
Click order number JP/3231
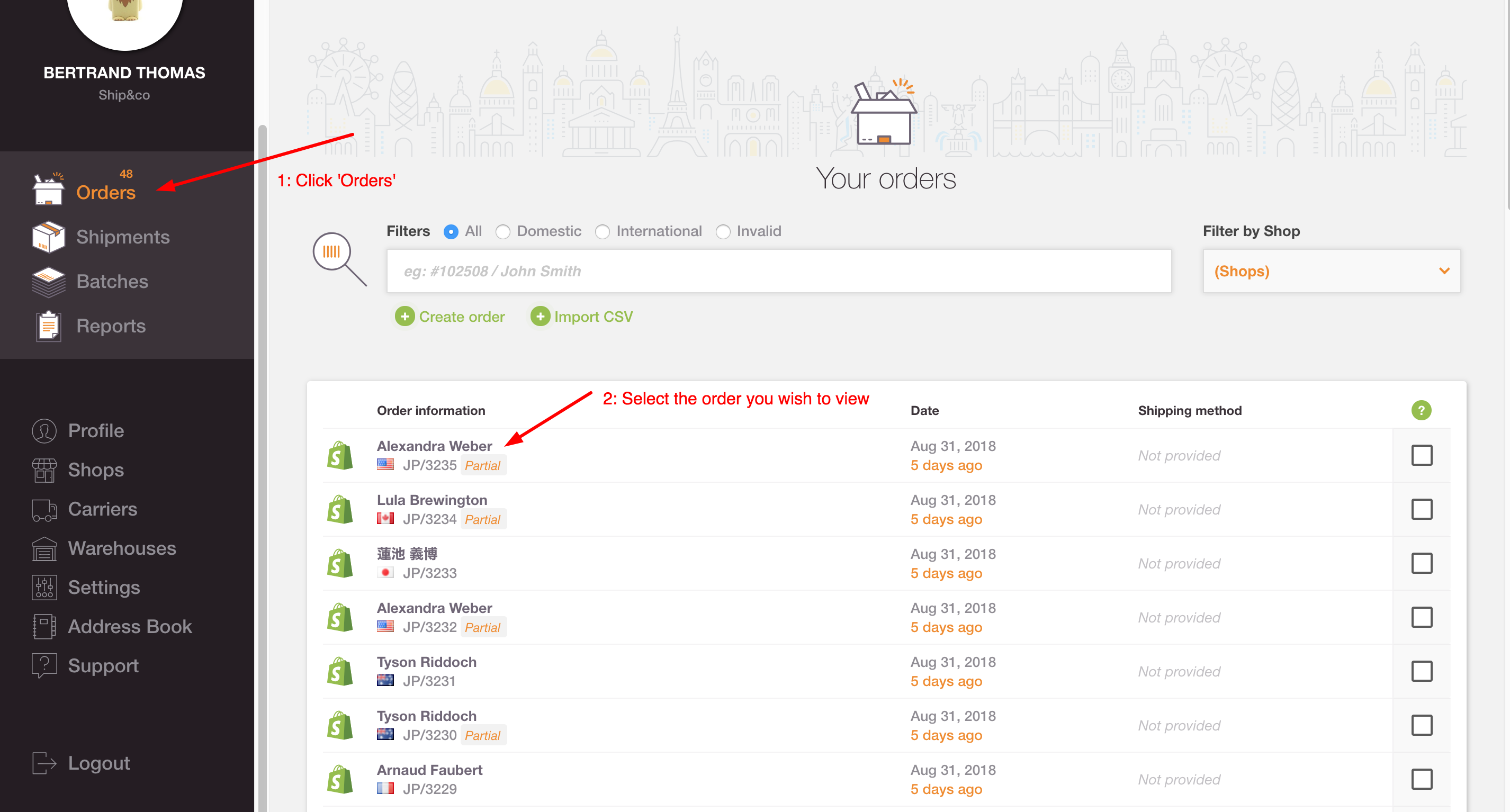(429, 681)
